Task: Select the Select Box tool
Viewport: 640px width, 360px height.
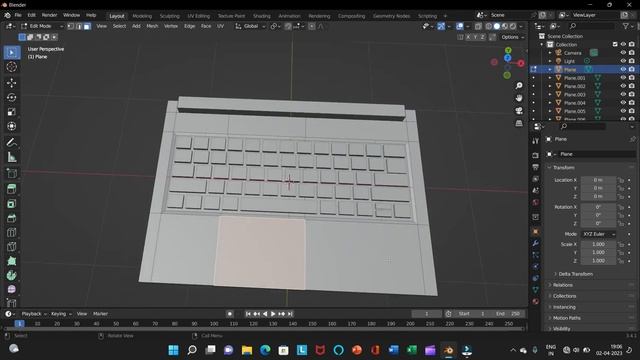Action: tap(11, 53)
